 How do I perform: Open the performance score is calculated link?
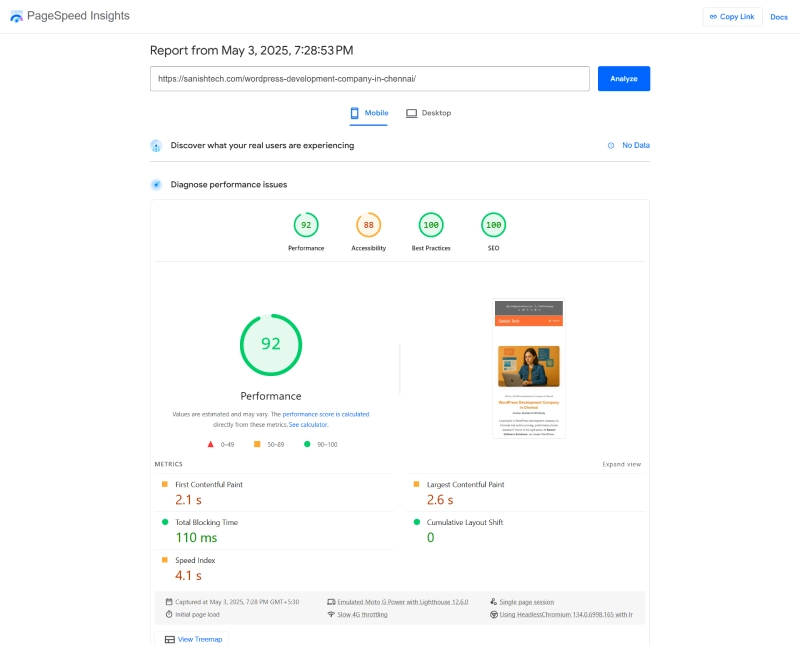coord(326,414)
